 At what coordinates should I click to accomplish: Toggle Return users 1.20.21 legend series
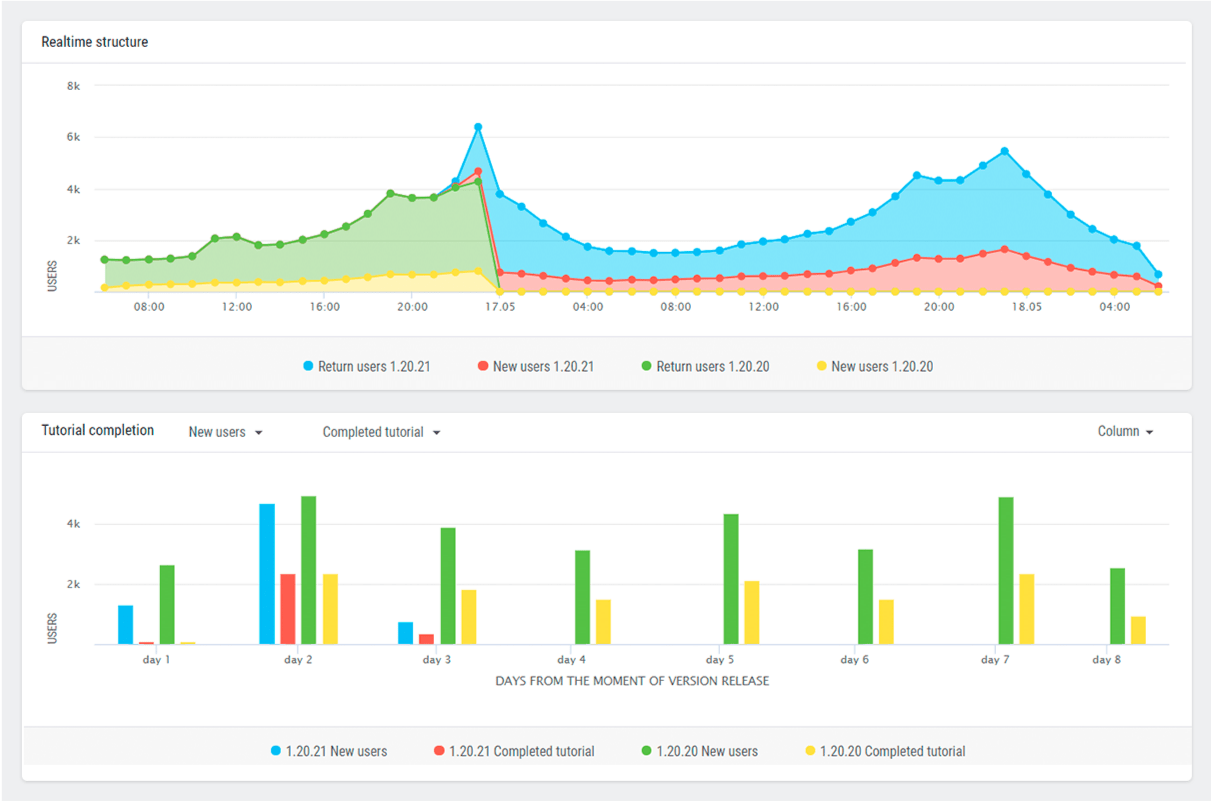(x=366, y=367)
